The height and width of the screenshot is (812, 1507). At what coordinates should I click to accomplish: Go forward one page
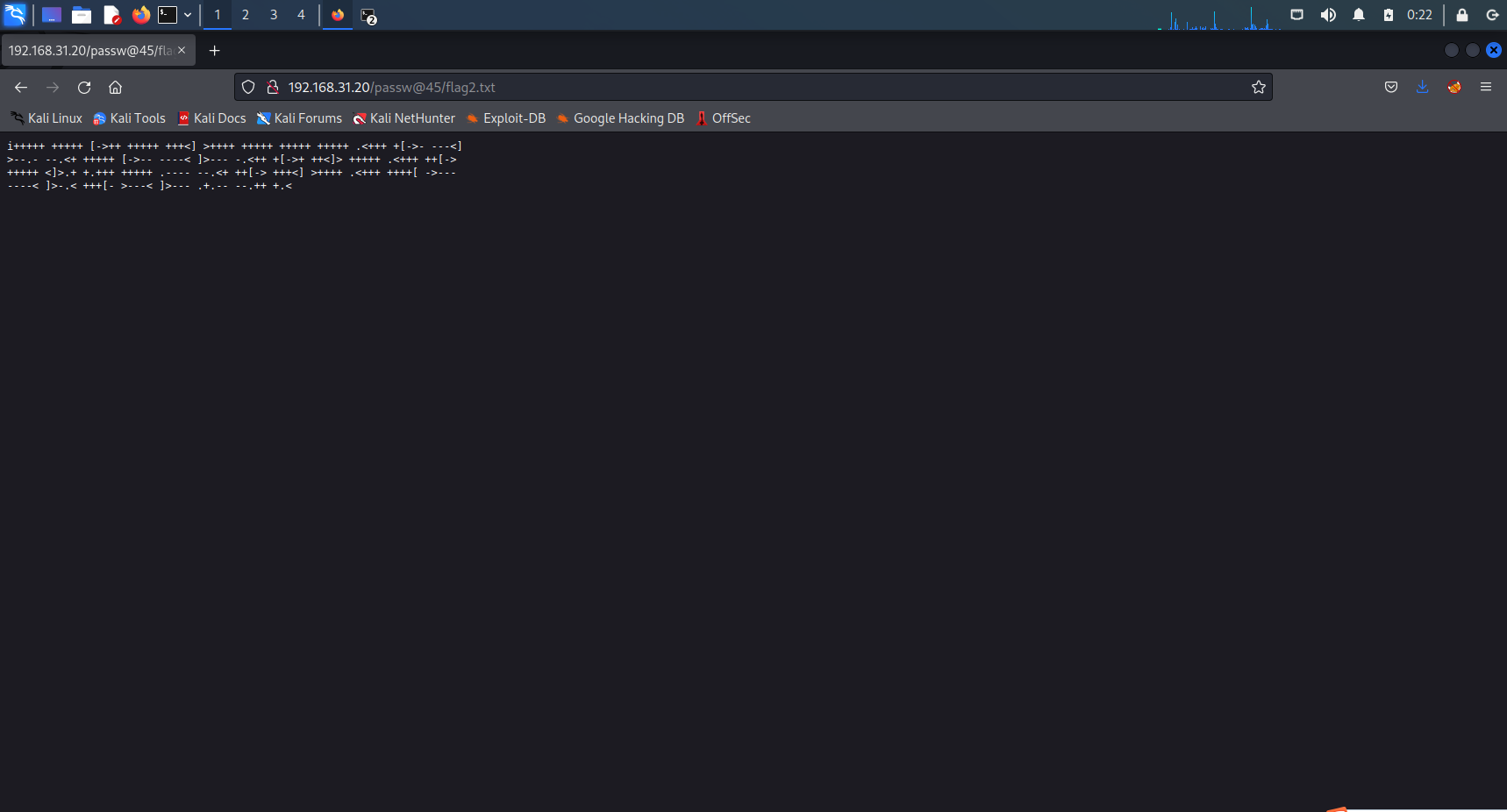tap(53, 87)
